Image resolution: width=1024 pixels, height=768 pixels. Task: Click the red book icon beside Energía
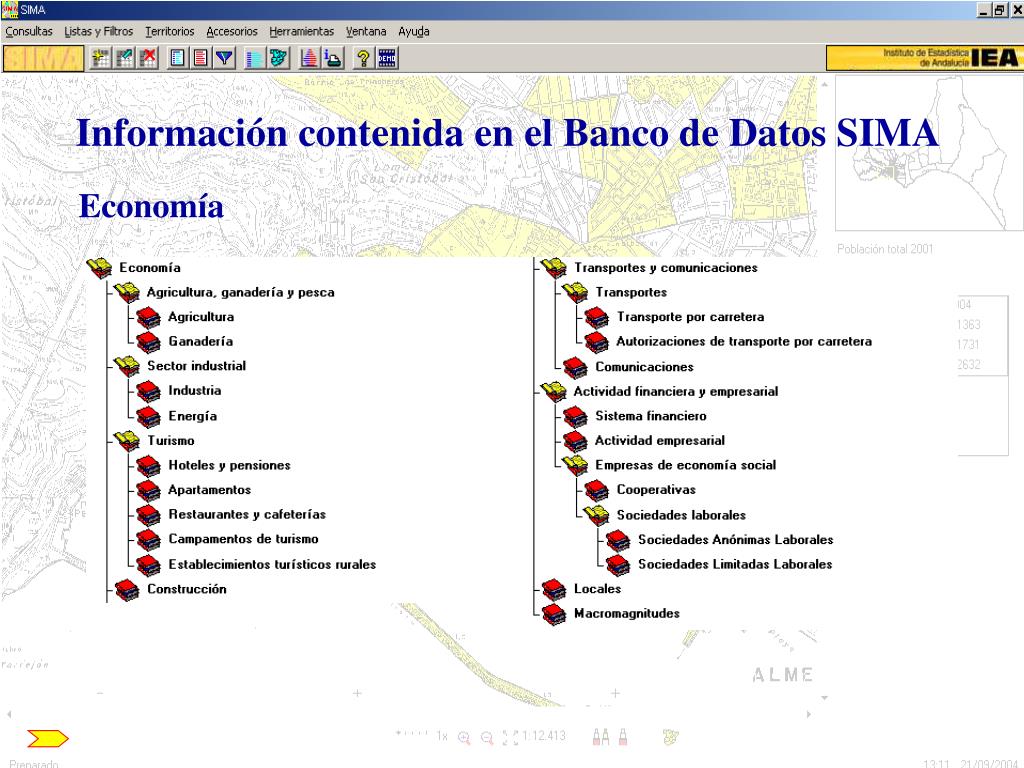tap(148, 416)
